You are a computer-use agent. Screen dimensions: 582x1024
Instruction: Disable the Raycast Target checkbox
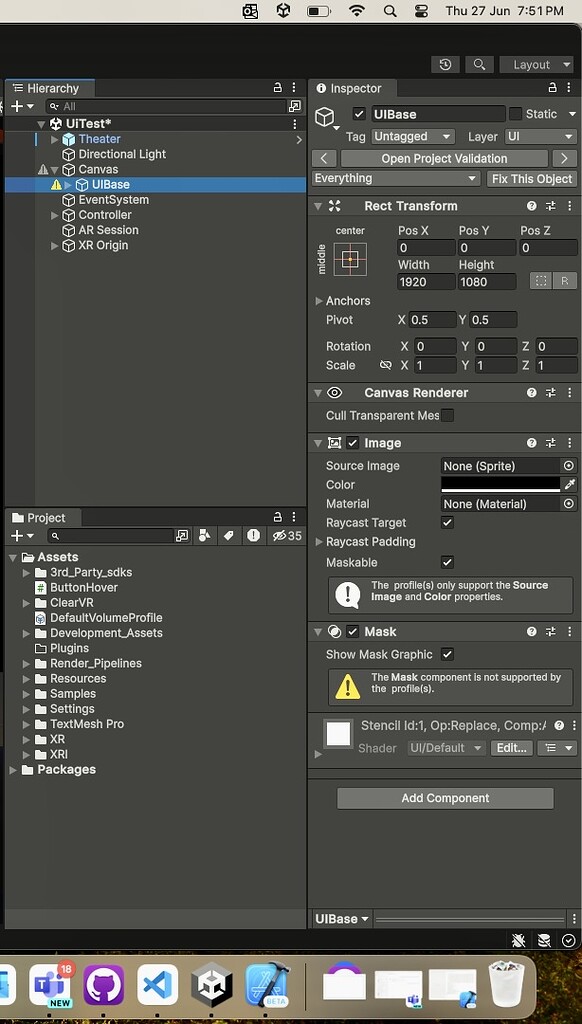(x=447, y=522)
